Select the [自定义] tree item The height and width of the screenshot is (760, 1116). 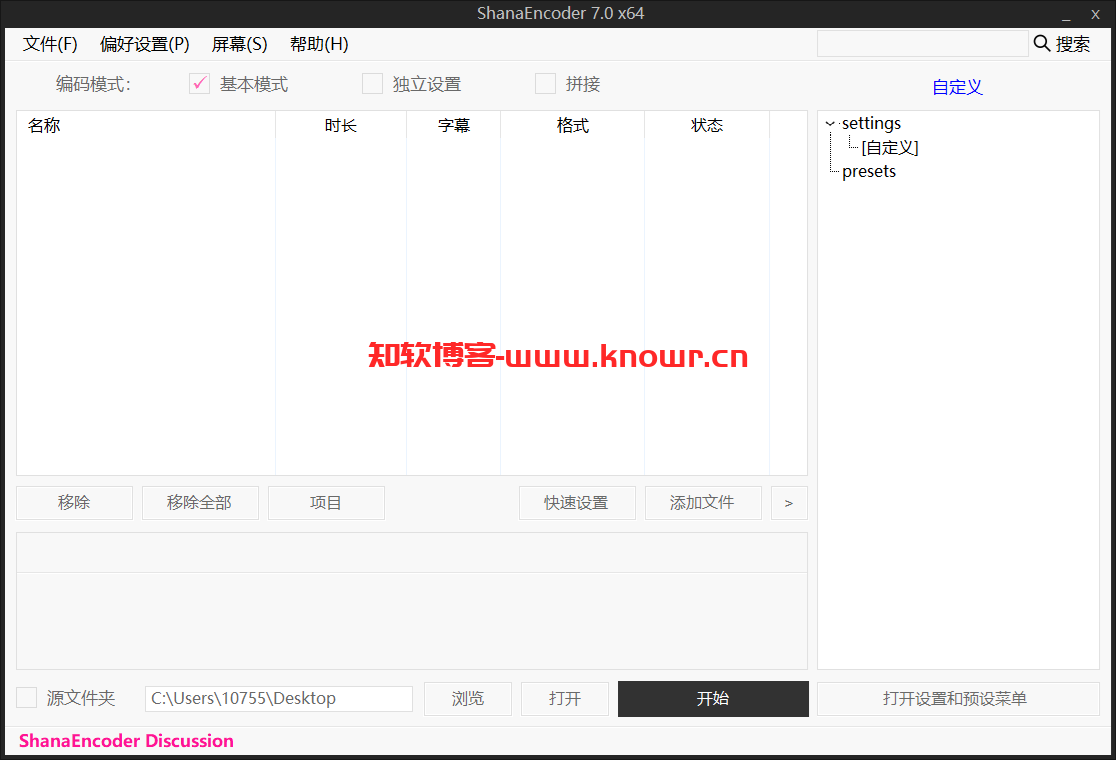890,147
